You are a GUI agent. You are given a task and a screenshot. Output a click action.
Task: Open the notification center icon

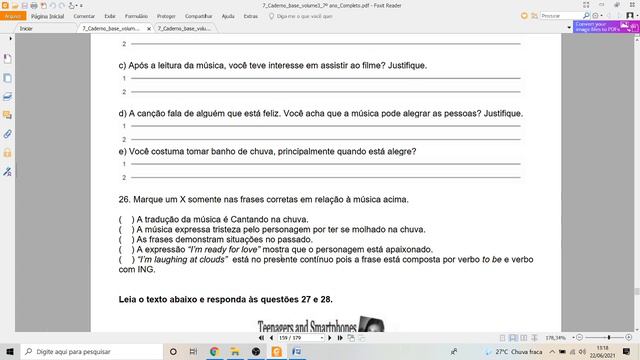(x=627, y=351)
